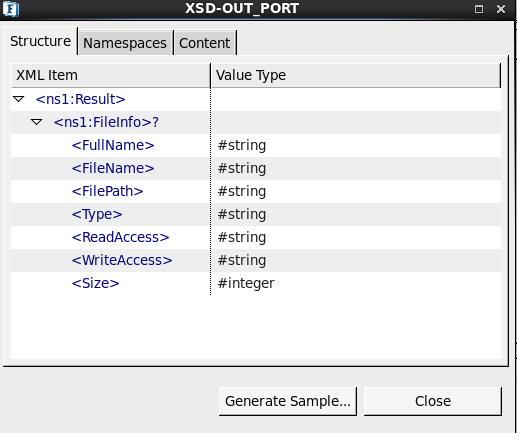
Task: Switch to the Namespaces tab
Action: coord(125,43)
